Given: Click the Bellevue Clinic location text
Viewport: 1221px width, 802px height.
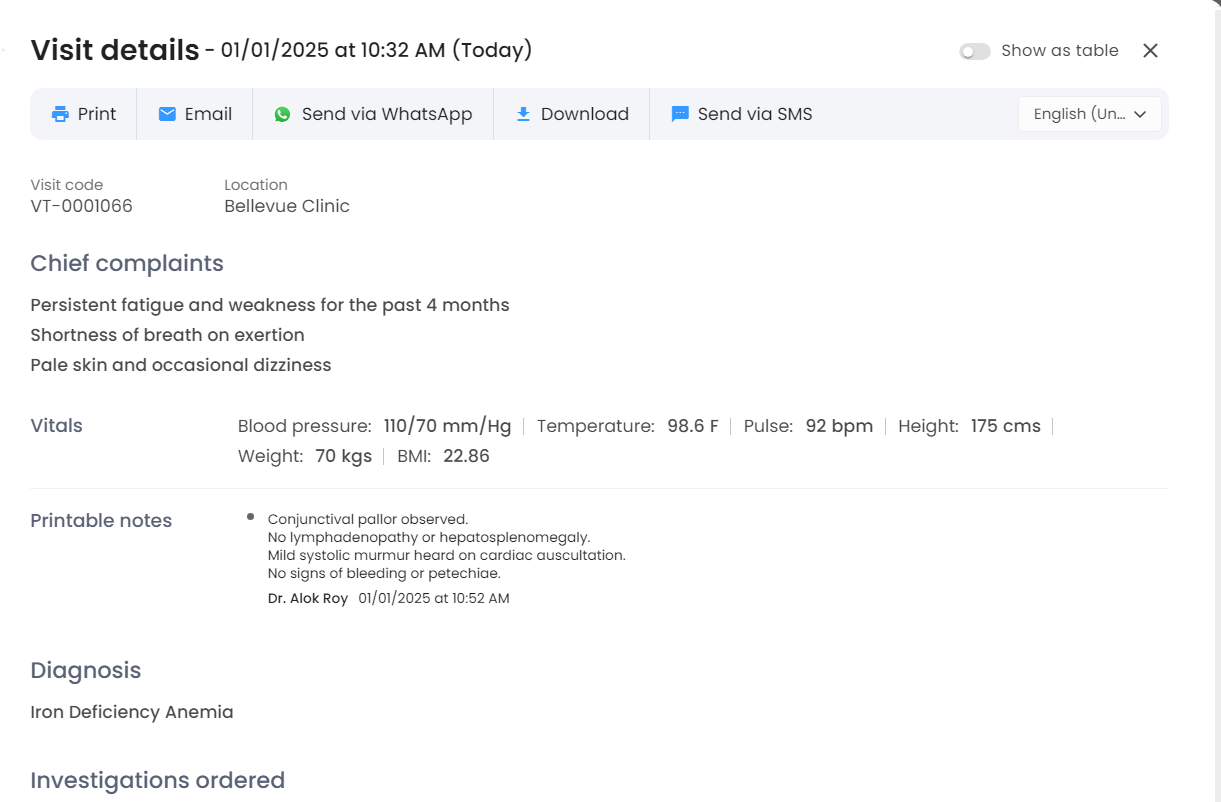Looking at the screenshot, I should pos(287,206).
